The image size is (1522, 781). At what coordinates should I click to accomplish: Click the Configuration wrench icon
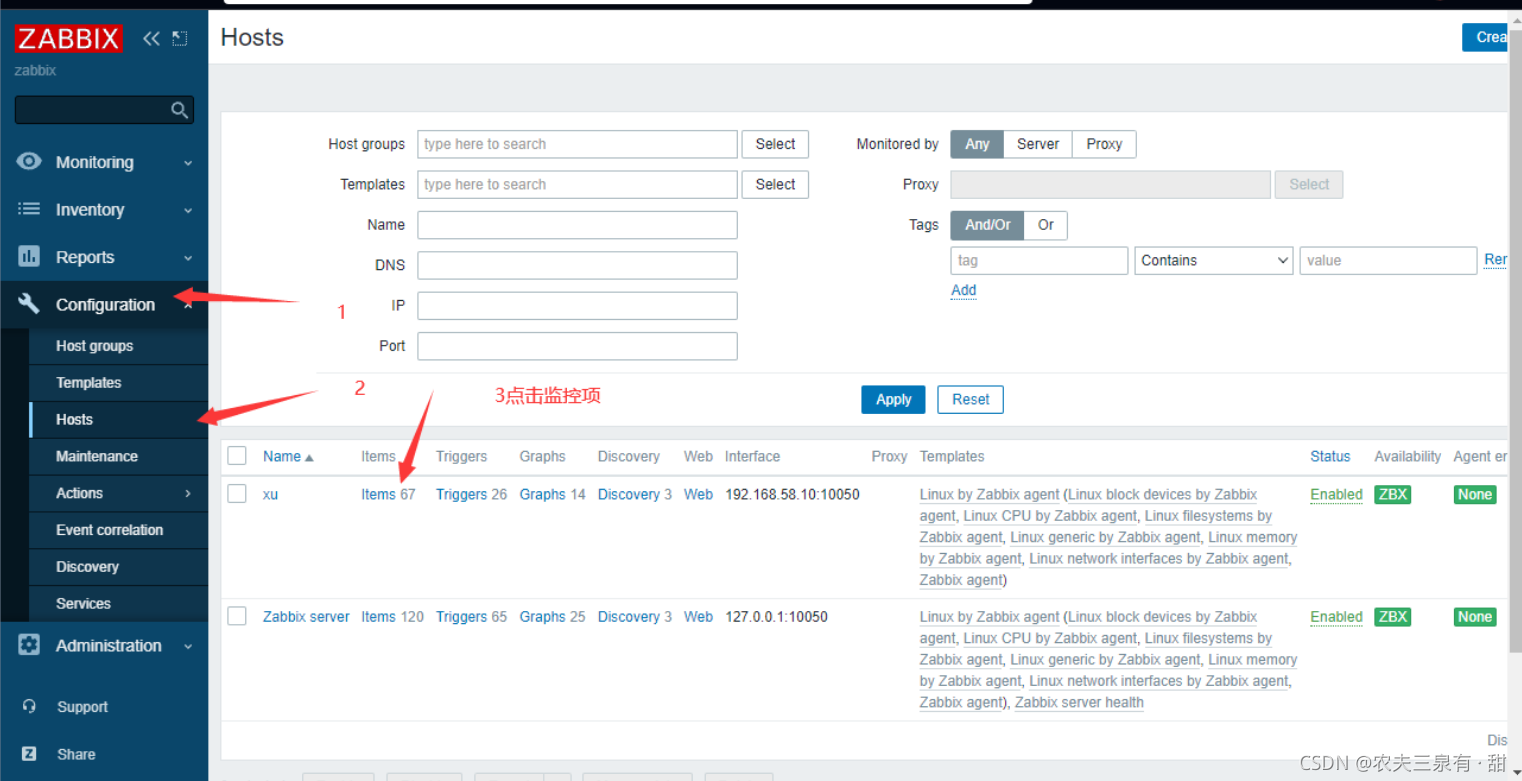(29, 304)
